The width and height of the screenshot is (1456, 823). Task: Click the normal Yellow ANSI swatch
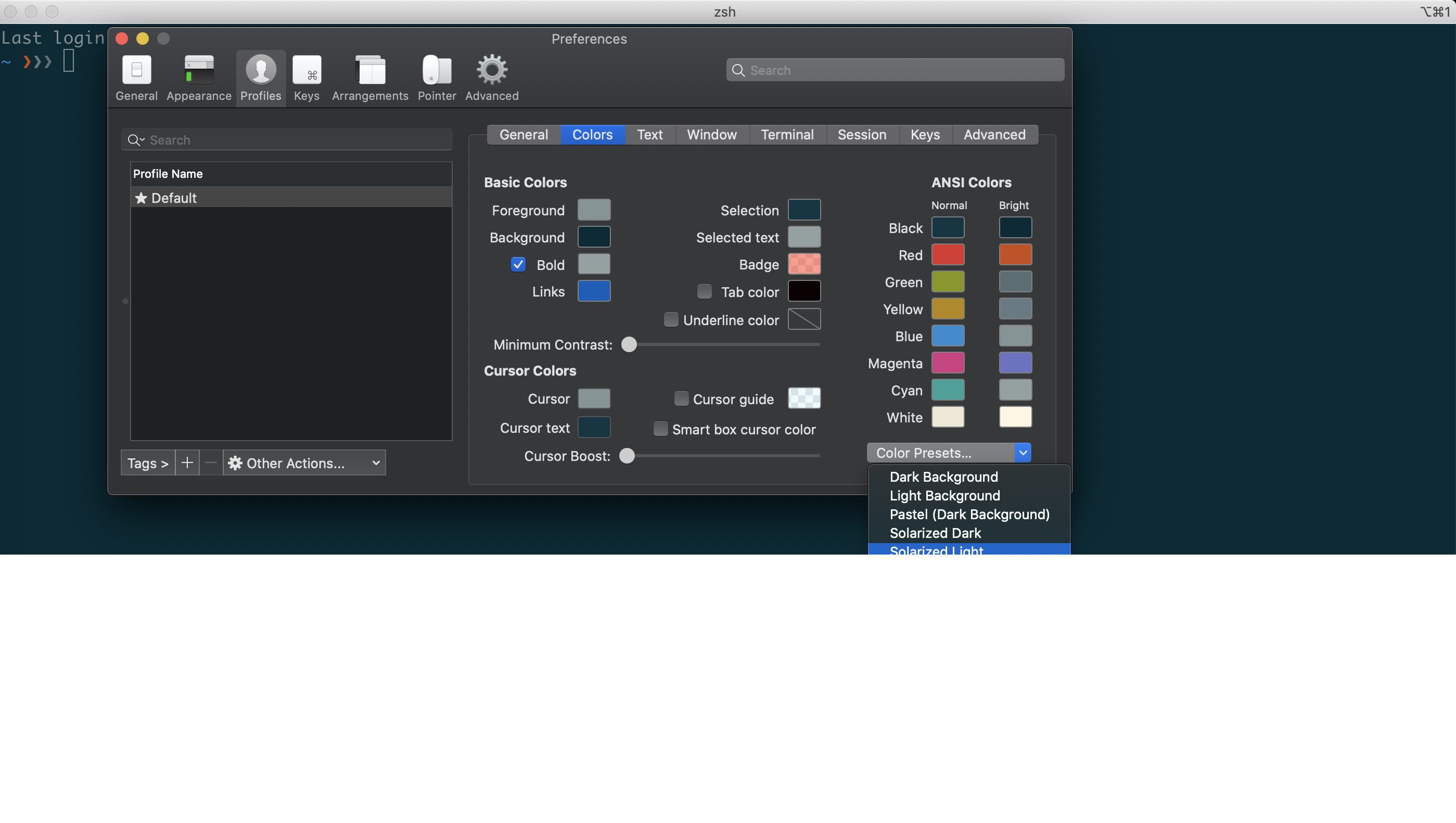[948, 309]
